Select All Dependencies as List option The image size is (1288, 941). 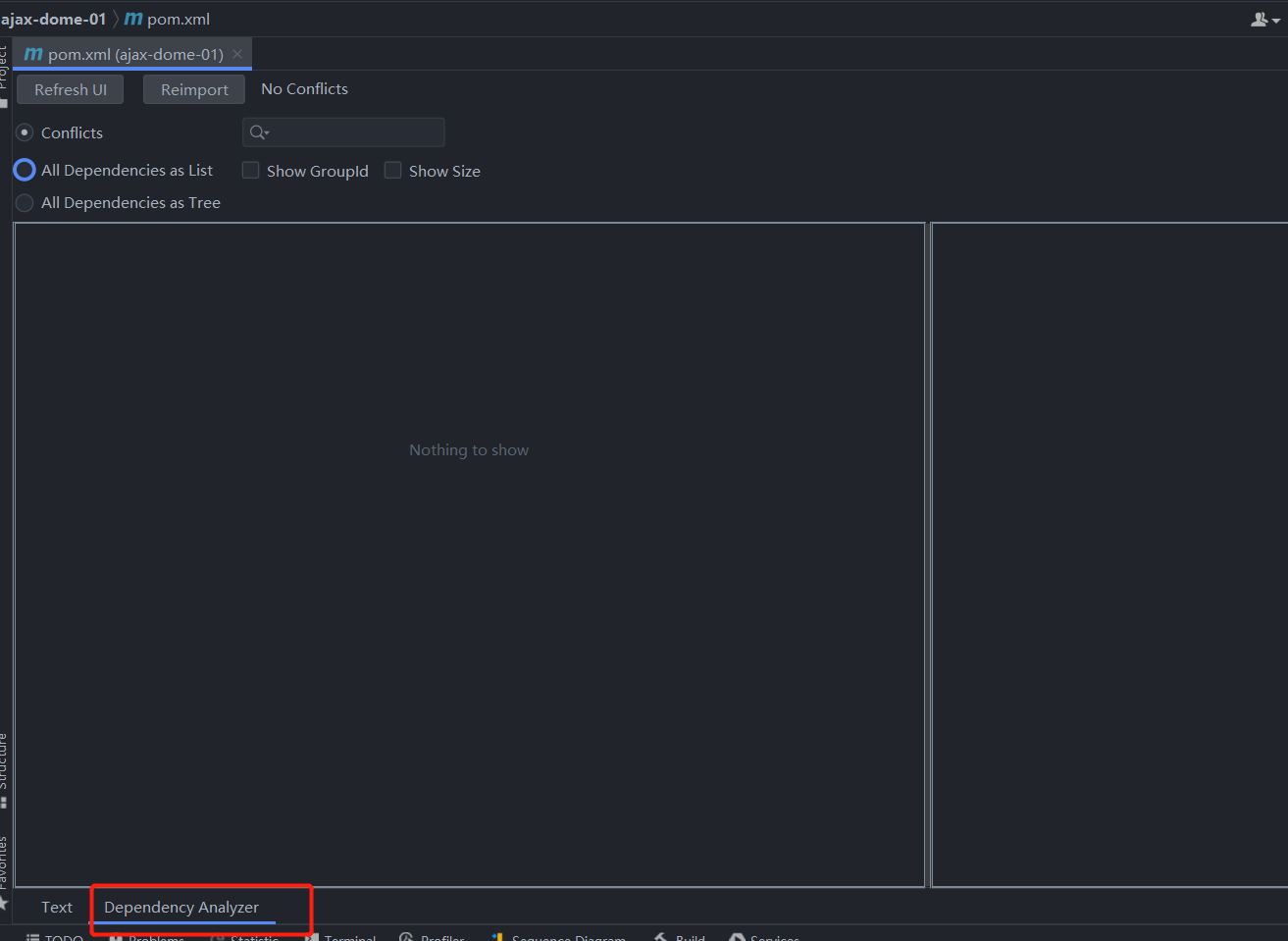tap(25, 170)
